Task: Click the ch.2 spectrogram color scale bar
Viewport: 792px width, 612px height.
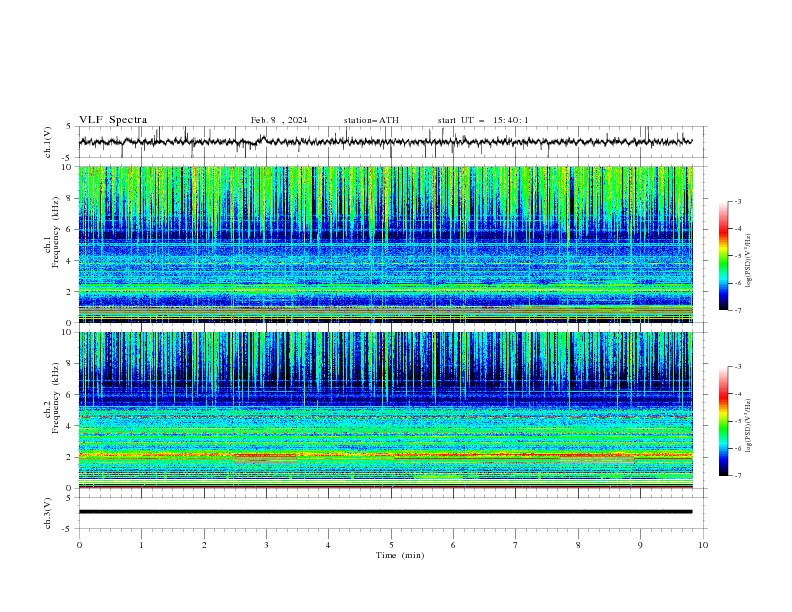Action: (723, 421)
